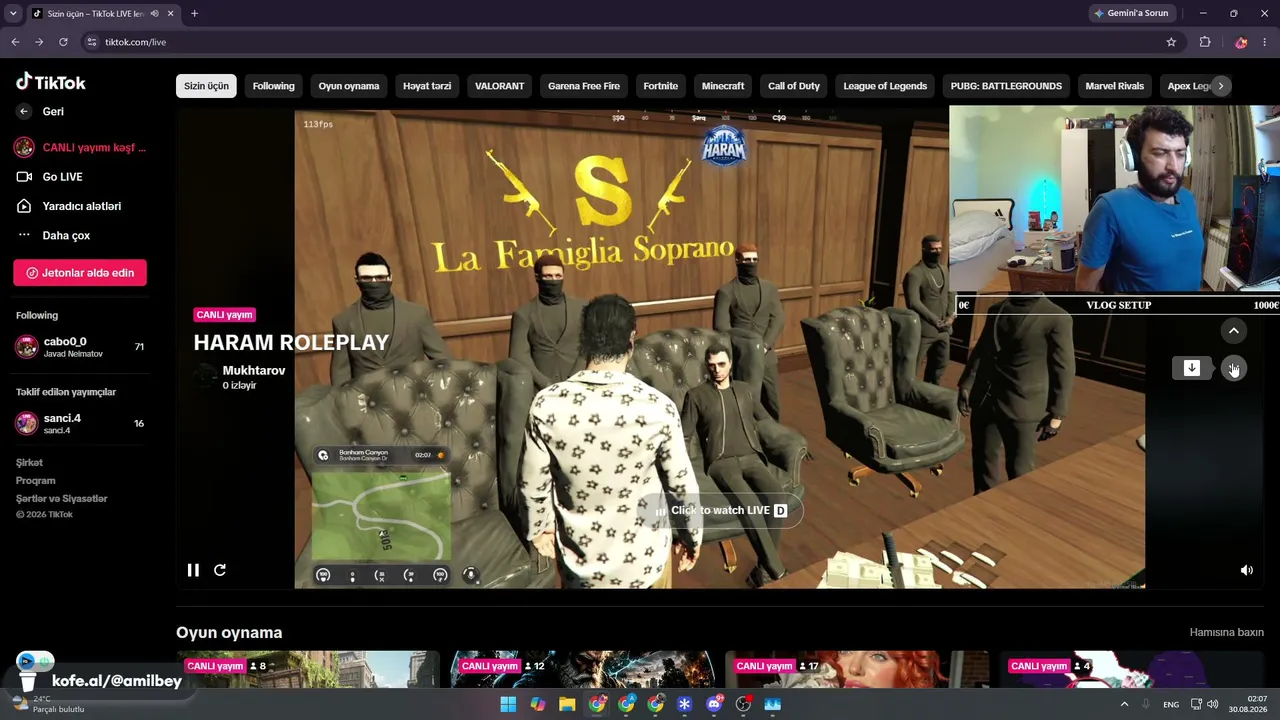Viewport: 1280px width, 720px height.
Task: Select the Həyat tərzi category tab
Action: [x=427, y=86]
